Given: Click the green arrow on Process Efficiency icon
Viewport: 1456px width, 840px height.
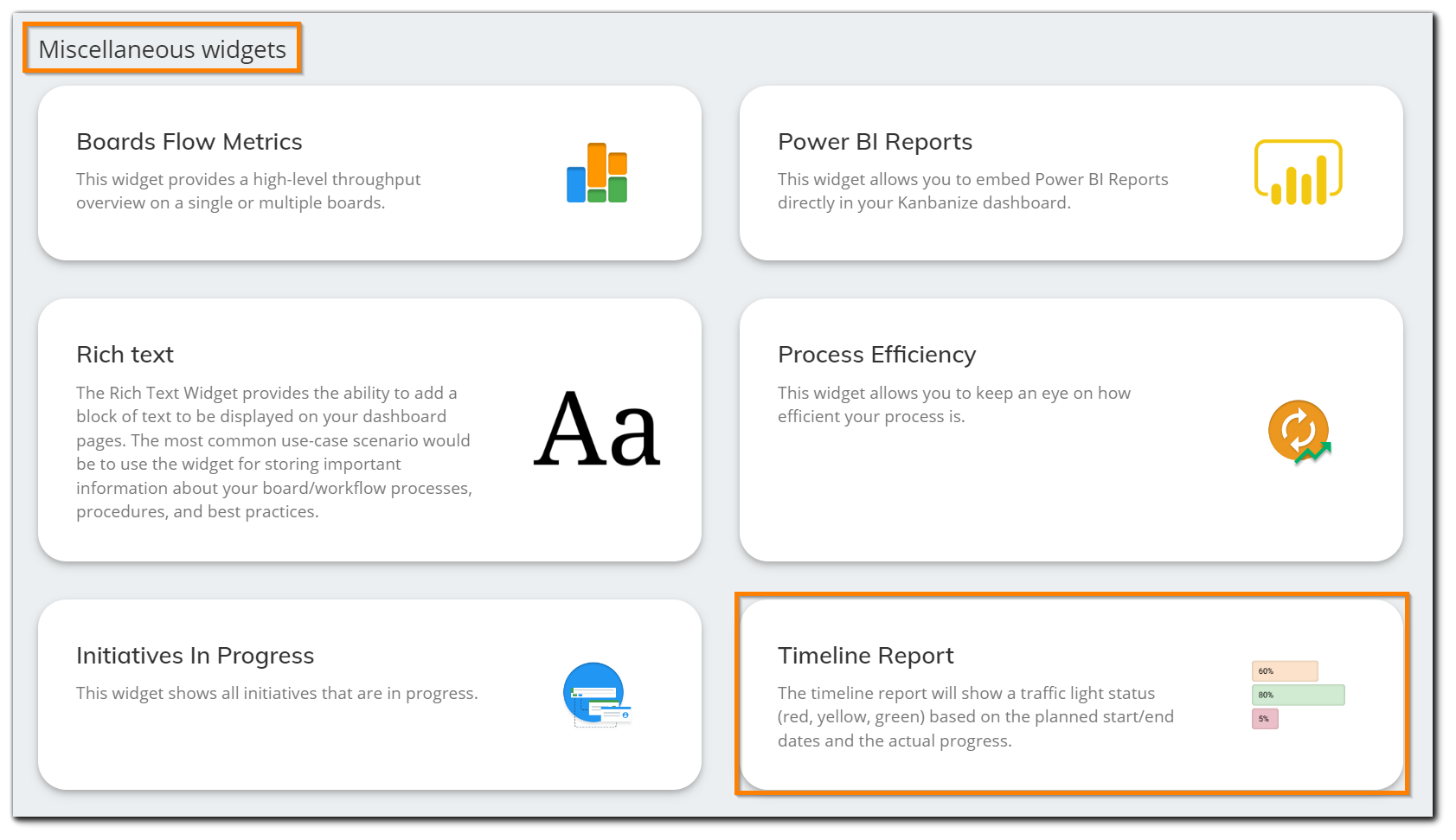Looking at the screenshot, I should pos(1313,452).
